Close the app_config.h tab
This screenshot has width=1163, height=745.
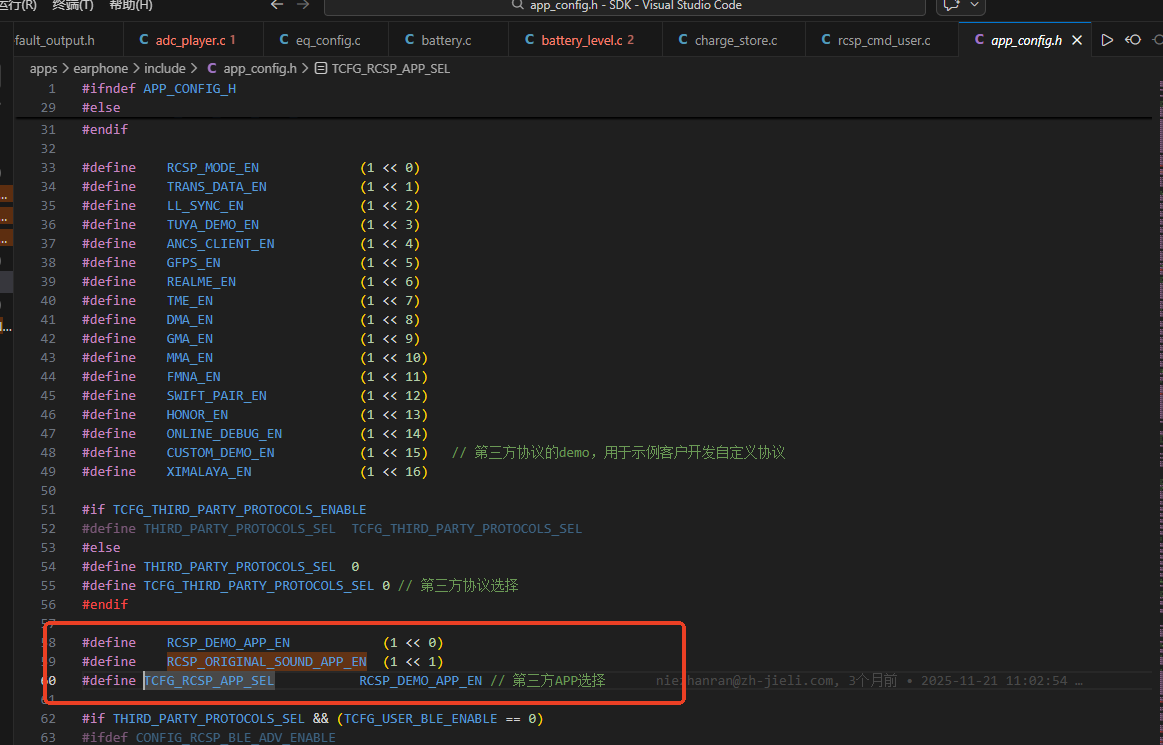pyautogui.click(x=1077, y=40)
